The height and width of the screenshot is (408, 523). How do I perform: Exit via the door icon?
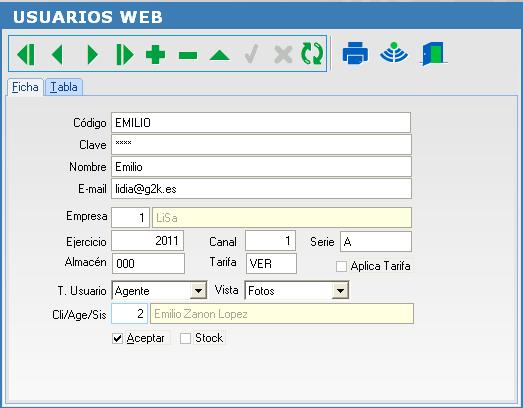tap(434, 53)
